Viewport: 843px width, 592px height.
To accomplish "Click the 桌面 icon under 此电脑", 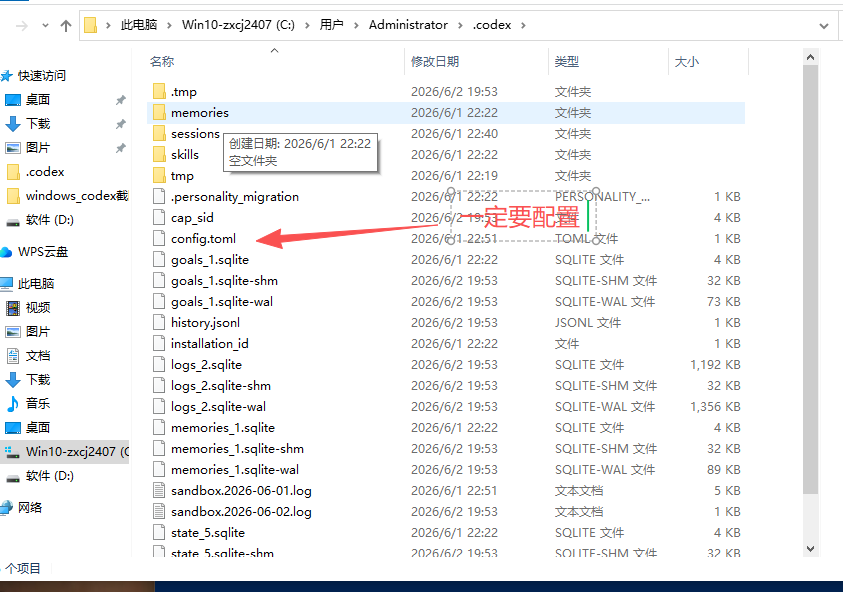I will (13, 427).
